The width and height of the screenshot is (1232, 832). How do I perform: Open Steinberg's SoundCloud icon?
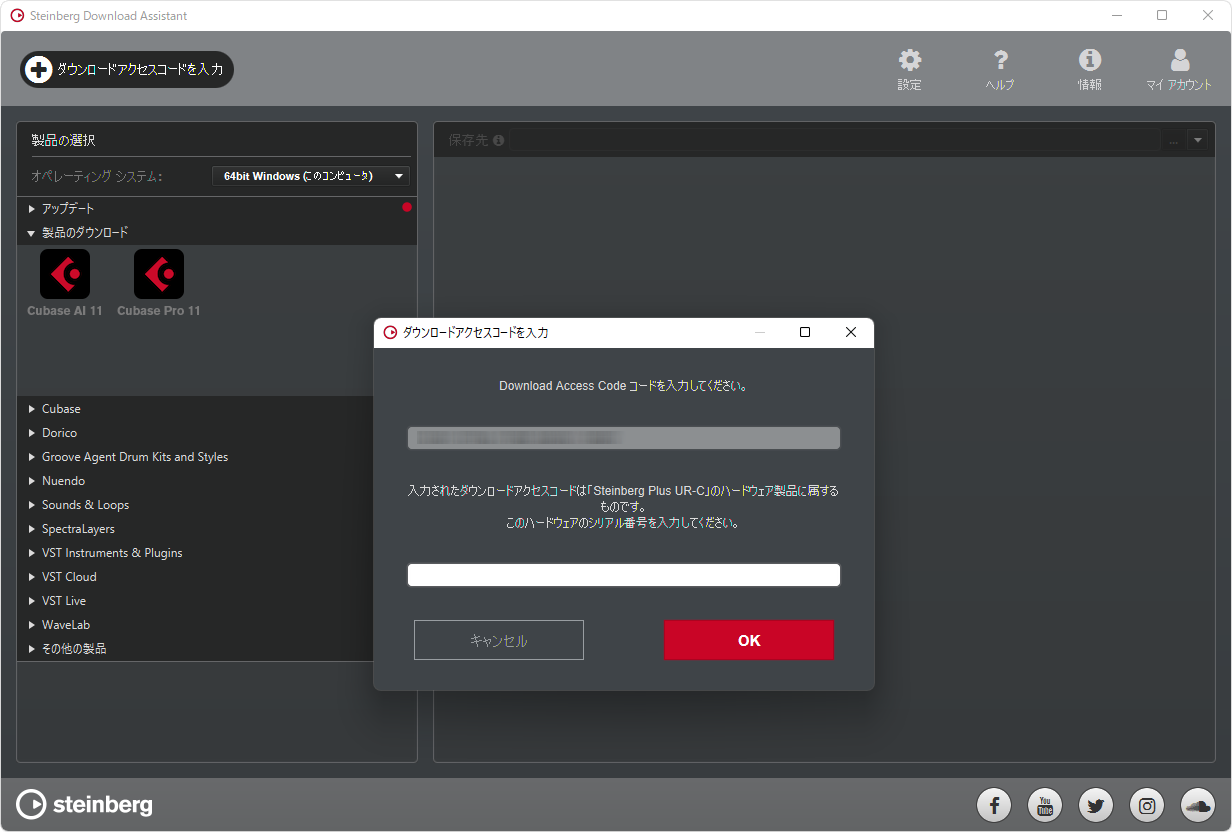point(1198,804)
